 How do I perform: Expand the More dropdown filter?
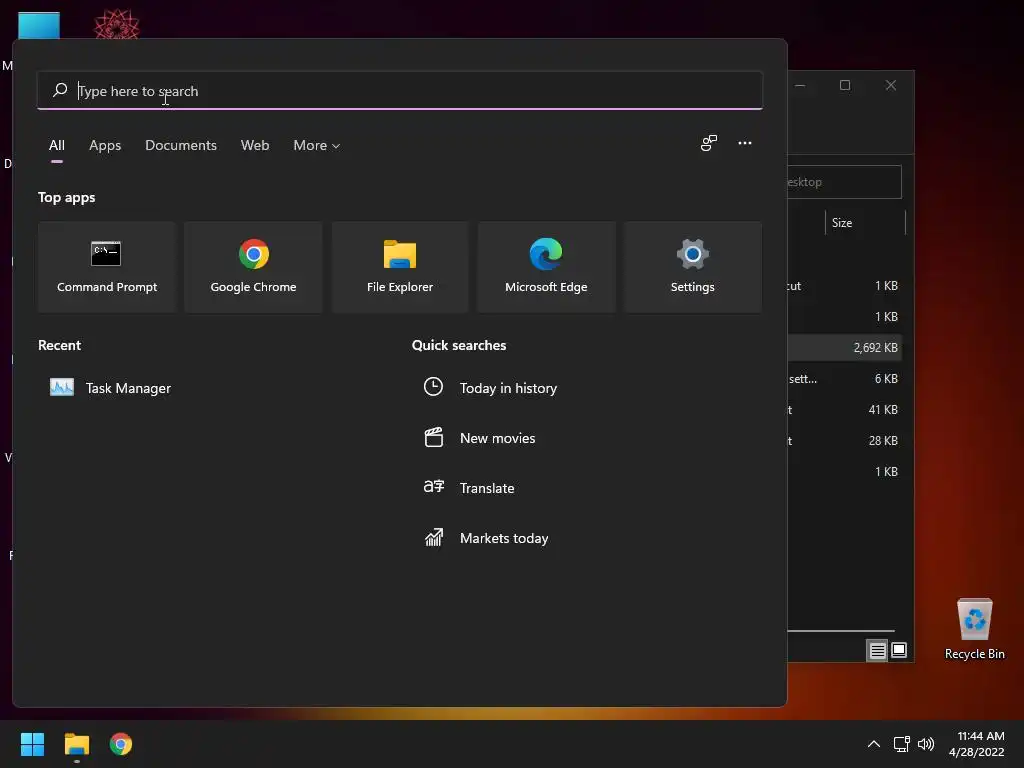[317, 146]
